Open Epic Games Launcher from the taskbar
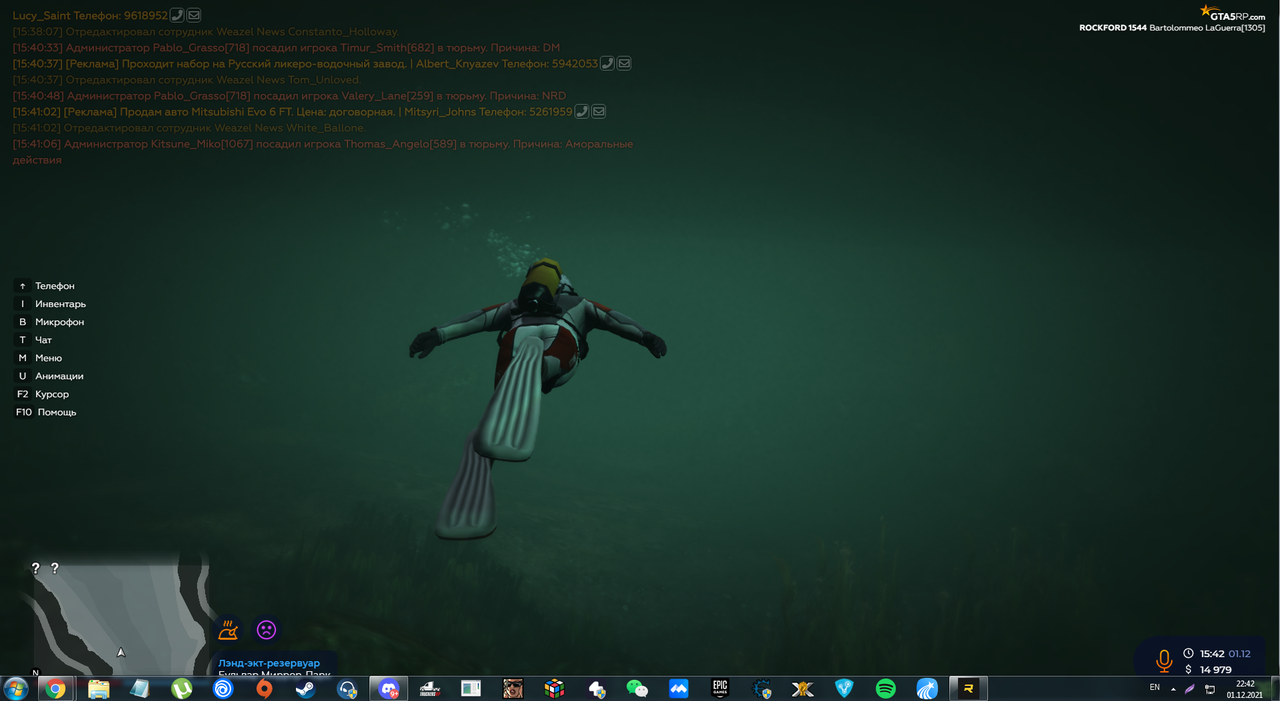The width and height of the screenshot is (1280, 701). click(720, 688)
